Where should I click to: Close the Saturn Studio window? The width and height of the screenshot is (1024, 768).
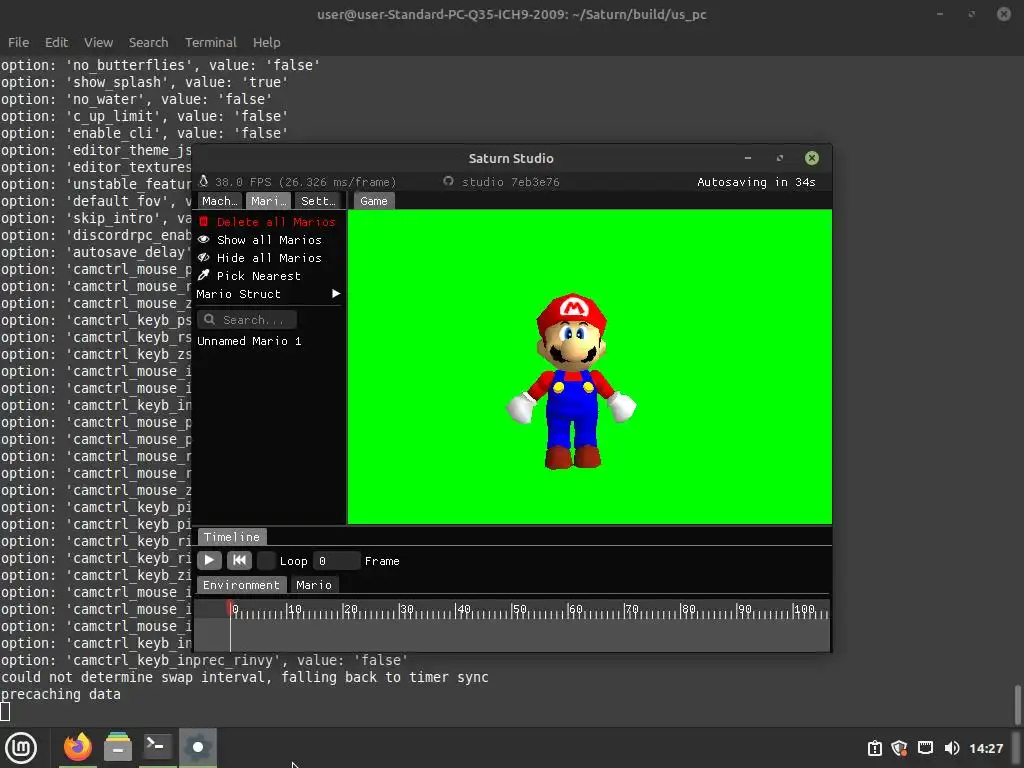[x=812, y=158]
